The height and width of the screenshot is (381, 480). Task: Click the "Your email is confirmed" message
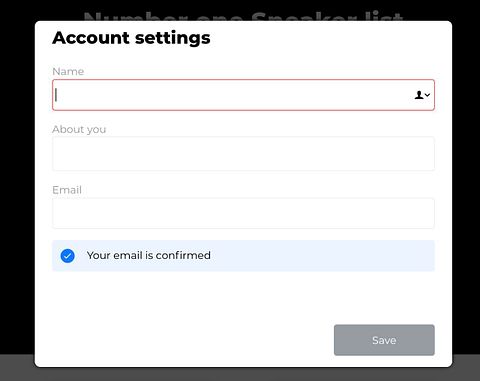149,255
